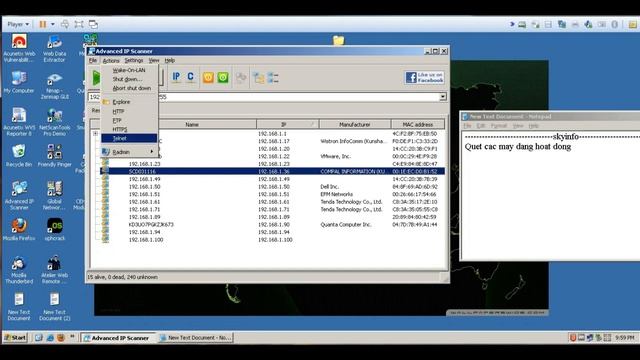640x360 pixels.
Task: Expand the Radmin submenu
Action: point(129,152)
